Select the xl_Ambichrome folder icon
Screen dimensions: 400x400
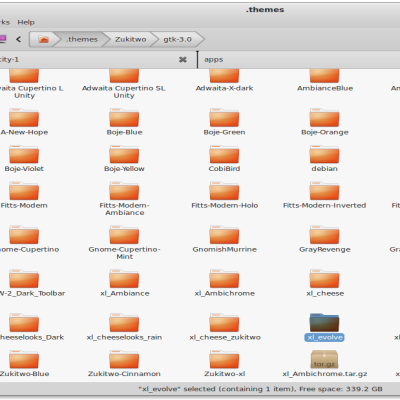224,279
